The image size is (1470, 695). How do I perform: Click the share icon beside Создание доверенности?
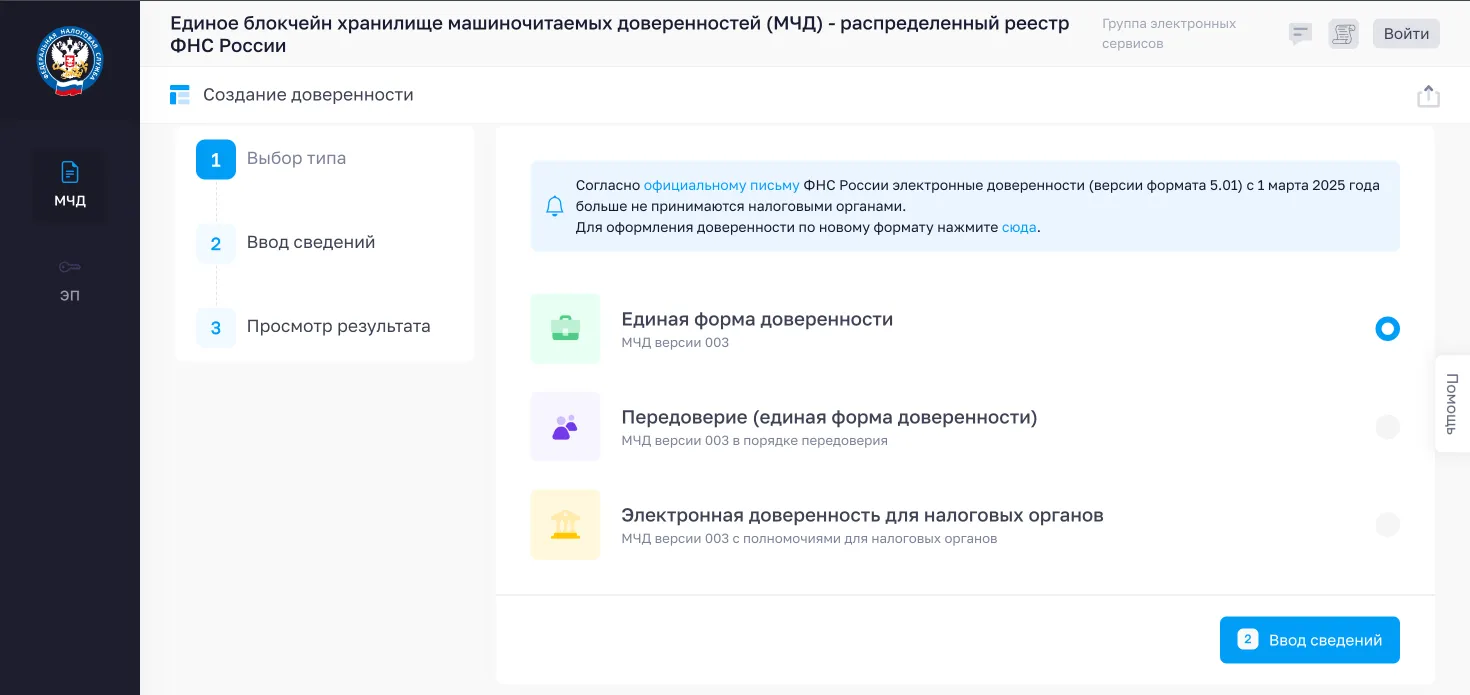[x=1428, y=95]
